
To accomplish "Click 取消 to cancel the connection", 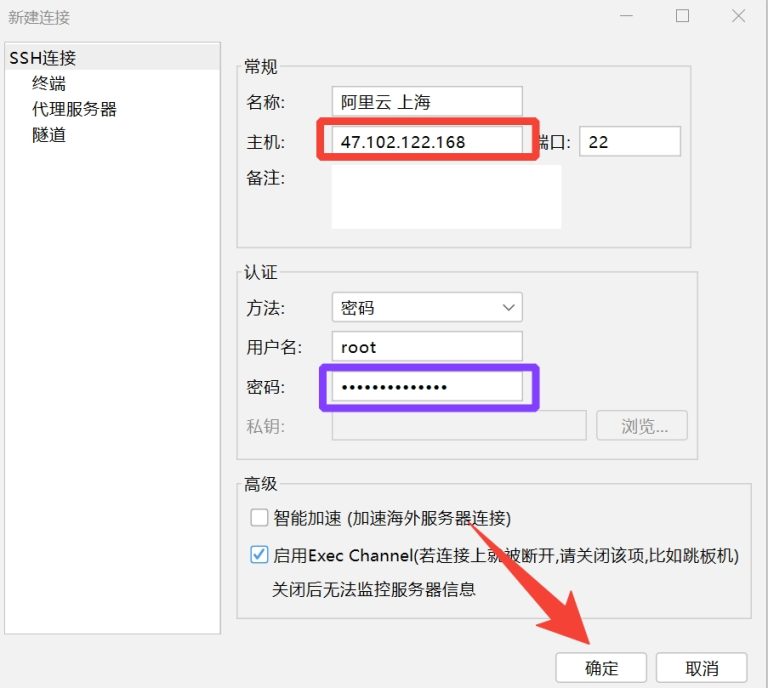I will 702,668.
